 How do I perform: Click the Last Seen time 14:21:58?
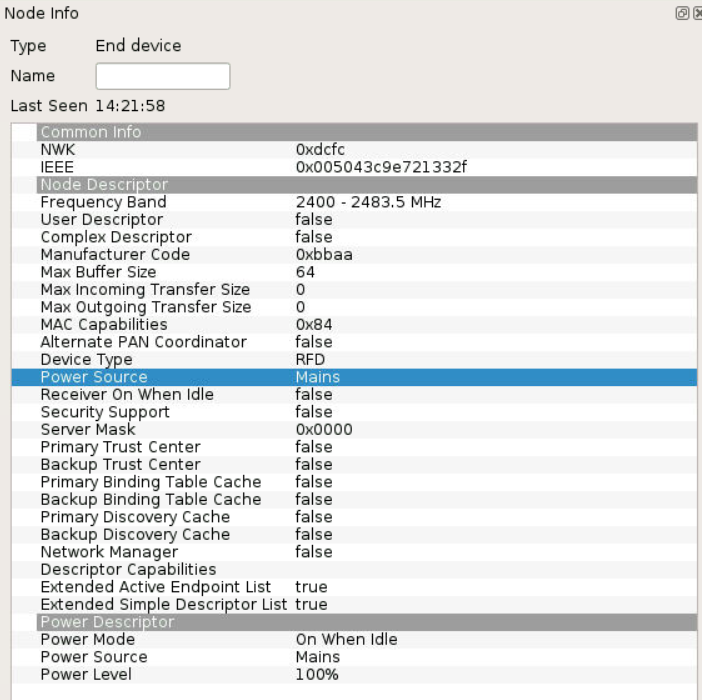pyautogui.click(x=130, y=106)
